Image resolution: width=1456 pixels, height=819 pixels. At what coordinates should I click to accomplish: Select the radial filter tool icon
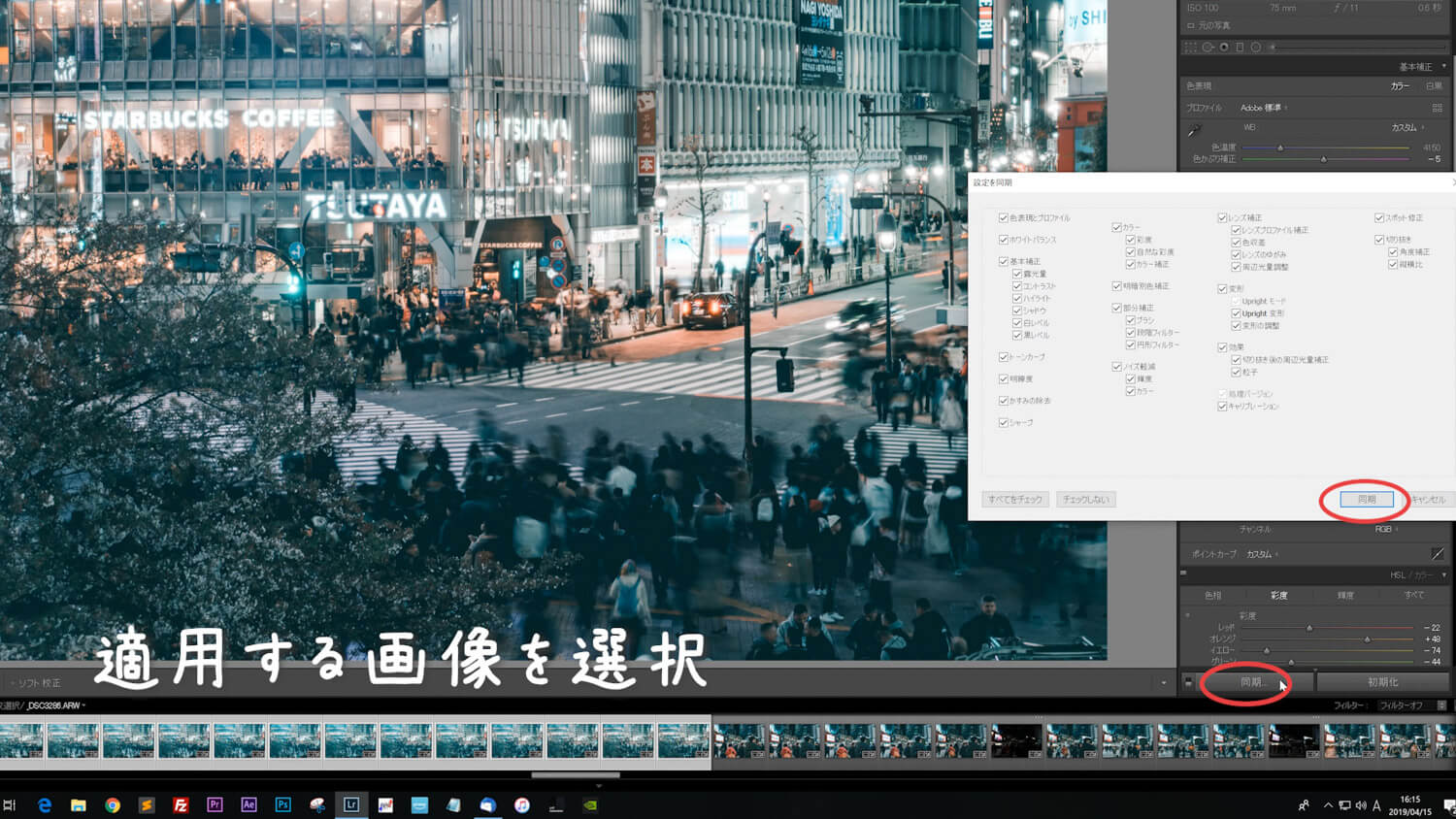(x=1256, y=47)
